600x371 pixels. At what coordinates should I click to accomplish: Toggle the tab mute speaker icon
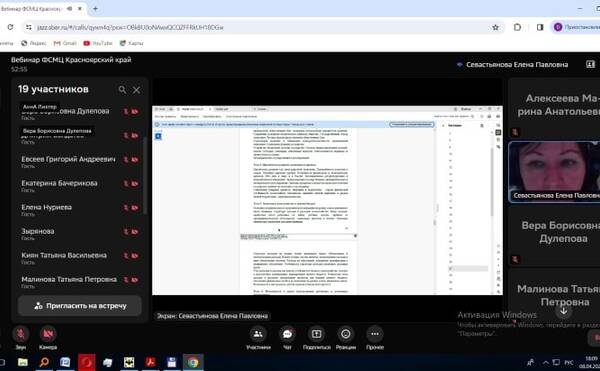[x=70, y=8]
